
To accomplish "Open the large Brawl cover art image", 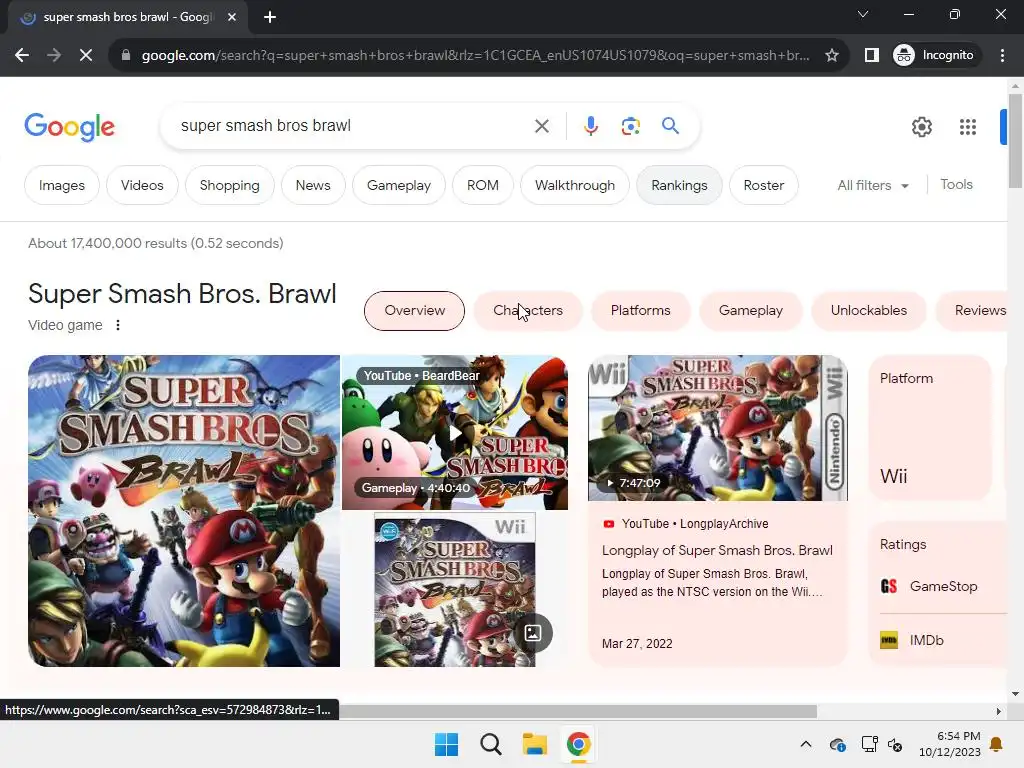I will tap(184, 511).
